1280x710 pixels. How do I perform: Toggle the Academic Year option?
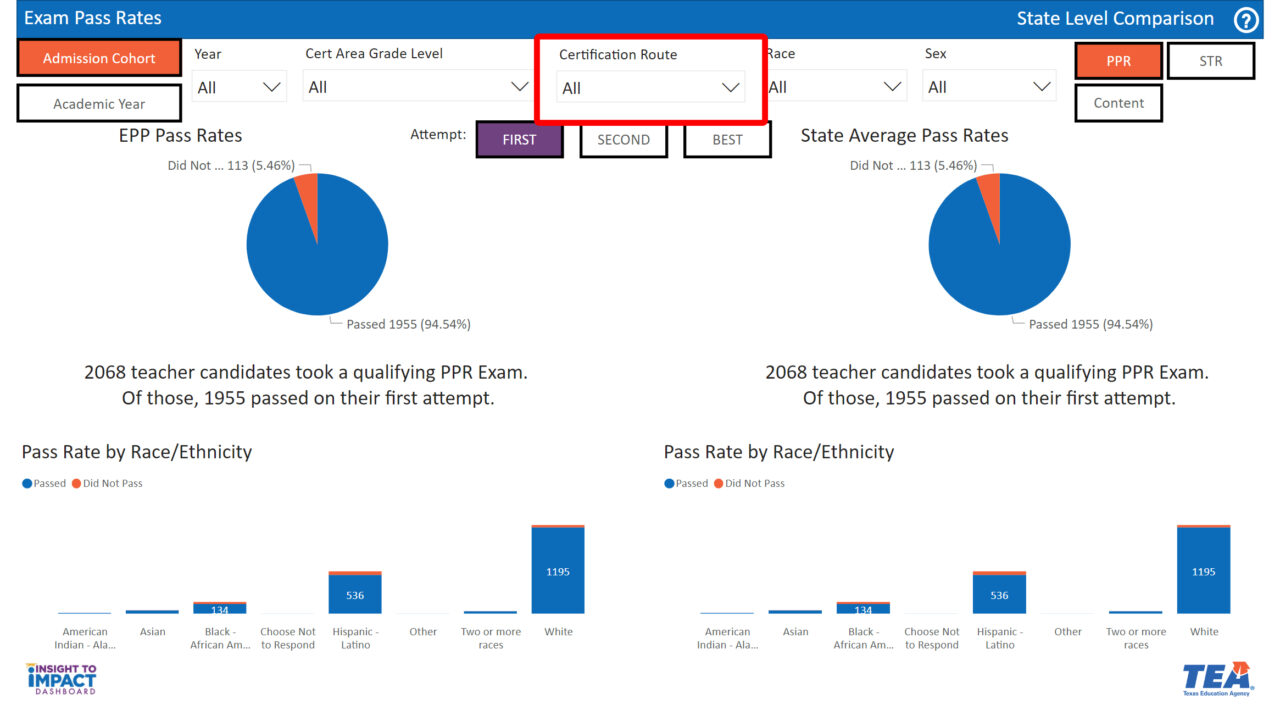point(99,104)
